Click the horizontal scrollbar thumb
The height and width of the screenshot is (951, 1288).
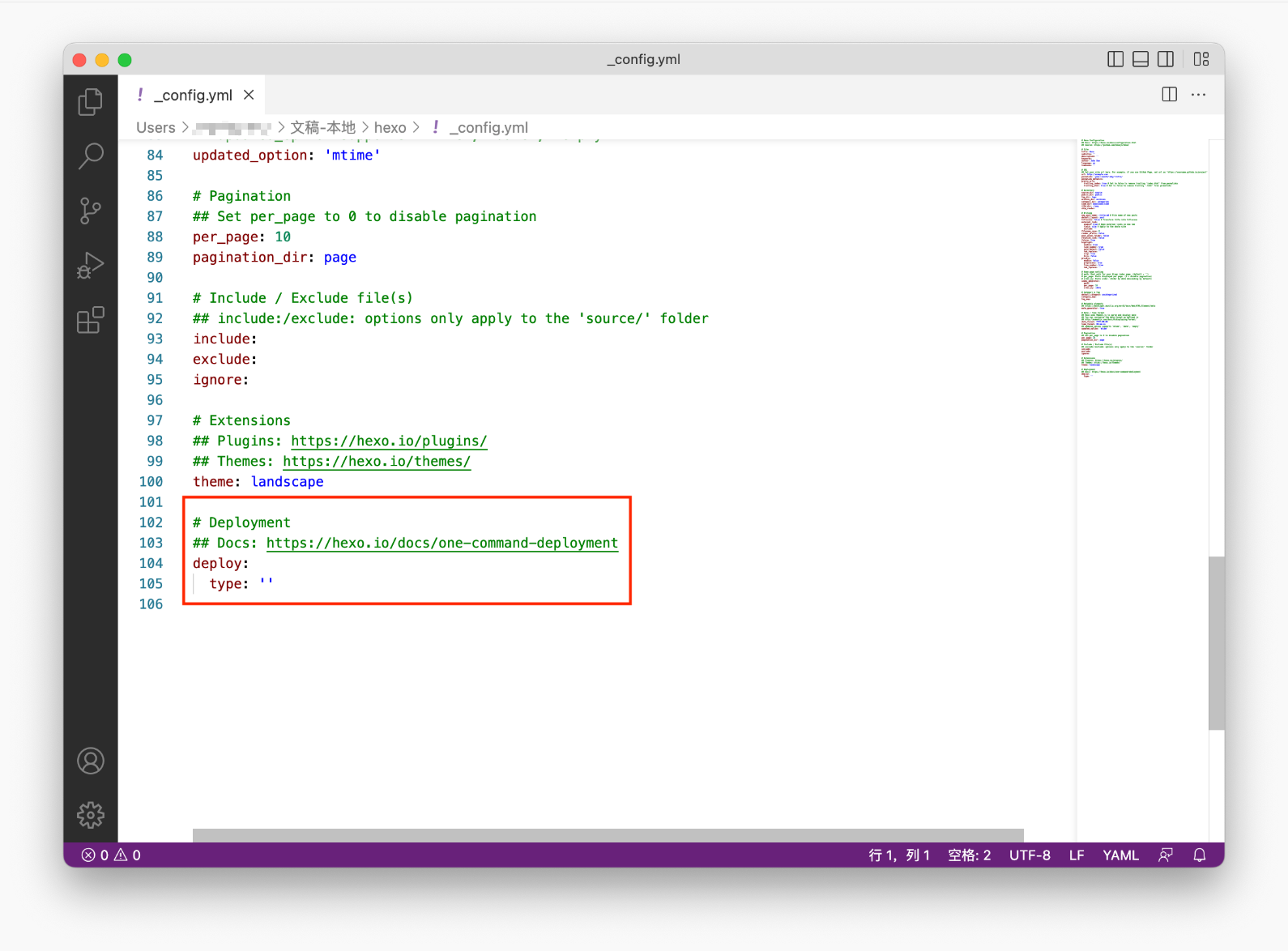coord(608,835)
